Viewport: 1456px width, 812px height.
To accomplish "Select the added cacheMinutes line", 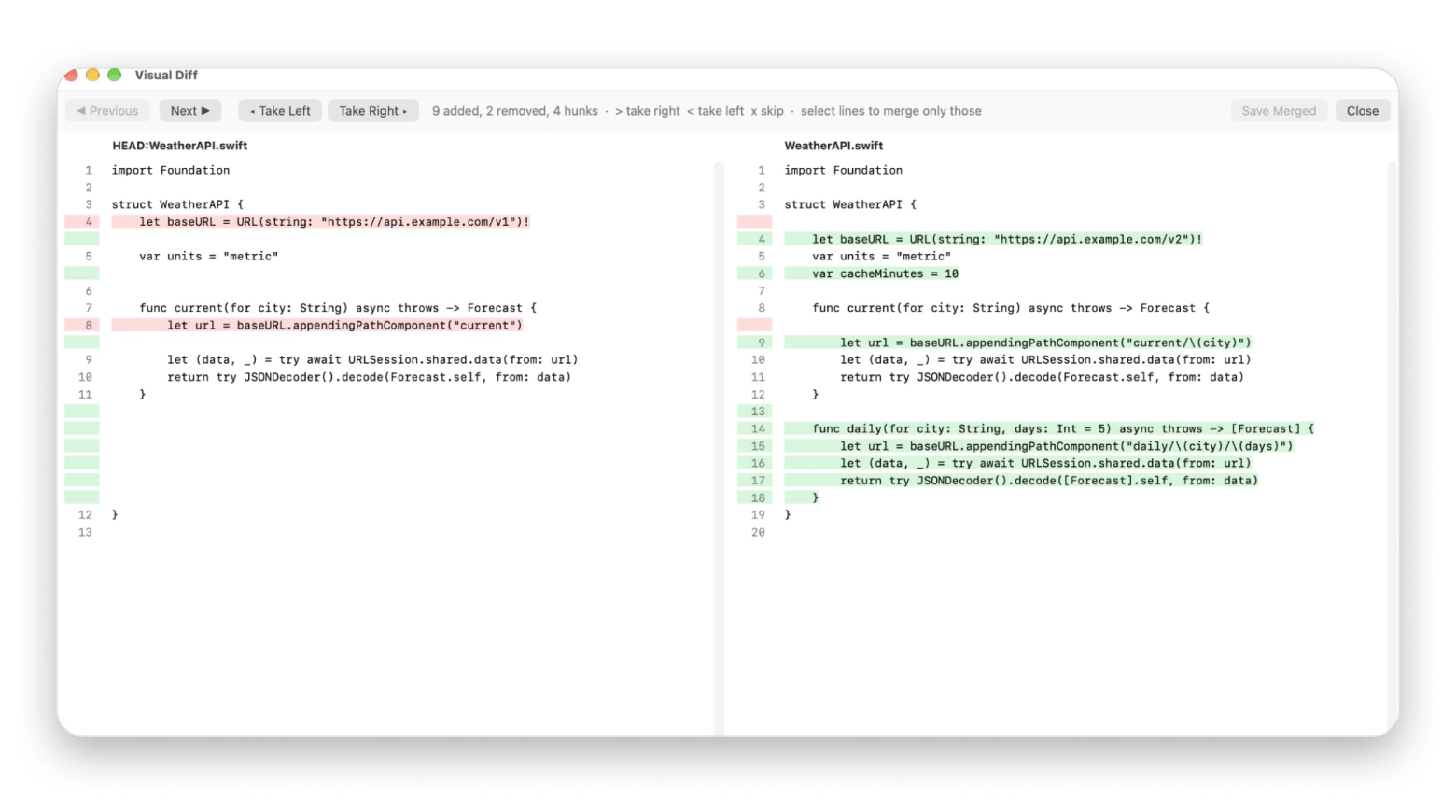I will (x=872, y=274).
